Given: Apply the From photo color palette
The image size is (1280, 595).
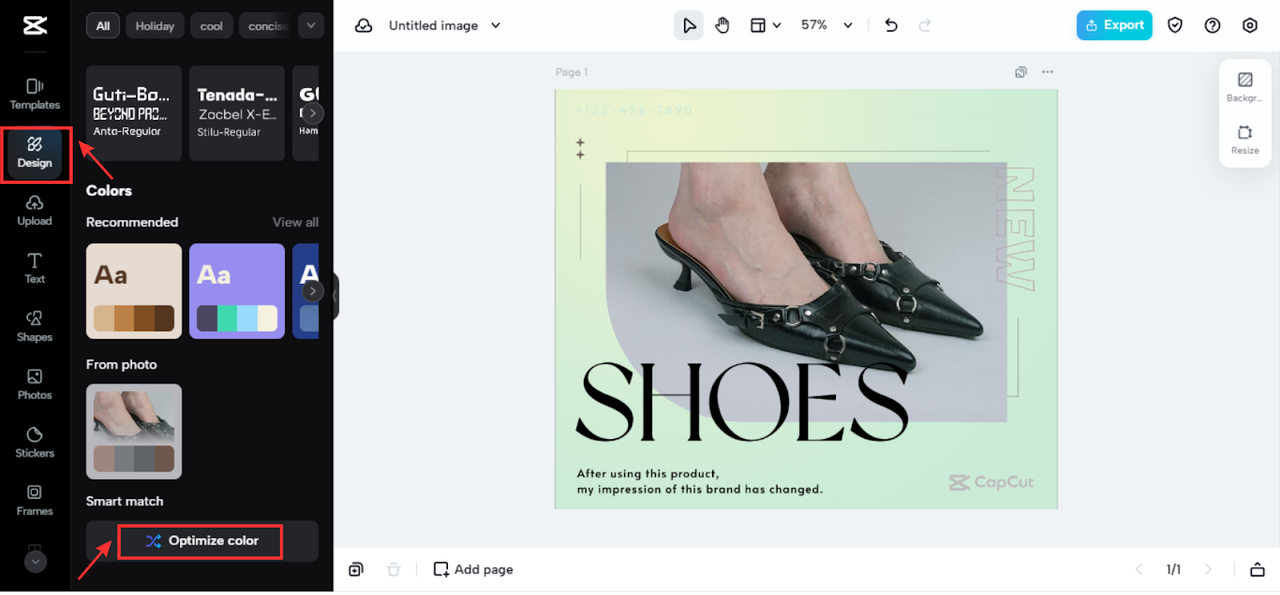Looking at the screenshot, I should click(134, 431).
